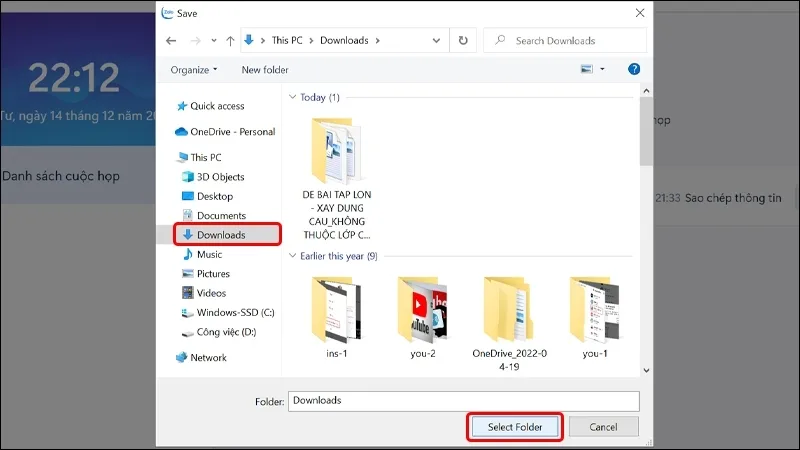Open recent locations dropdown arrow
This screenshot has width=800, height=450.
point(214,41)
